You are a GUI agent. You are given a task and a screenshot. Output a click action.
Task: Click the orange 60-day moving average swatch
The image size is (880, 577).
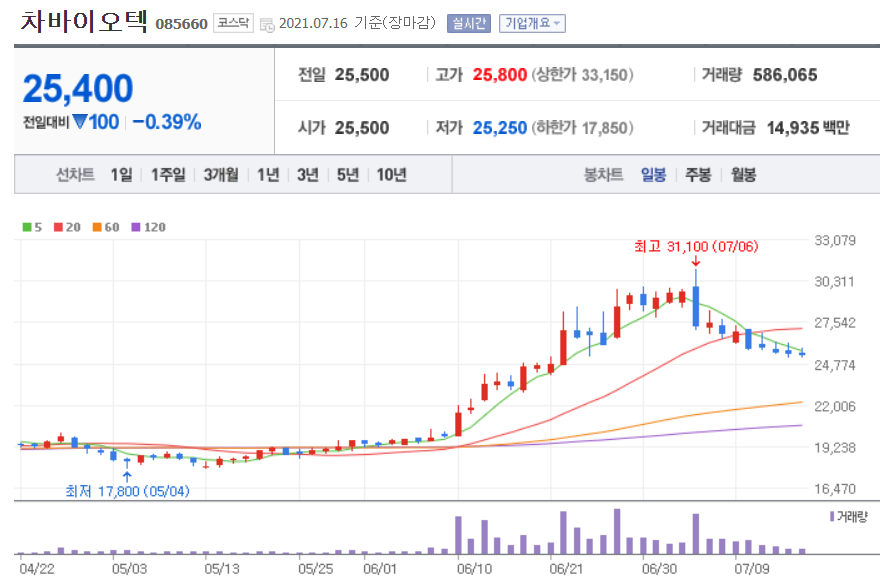(x=97, y=227)
